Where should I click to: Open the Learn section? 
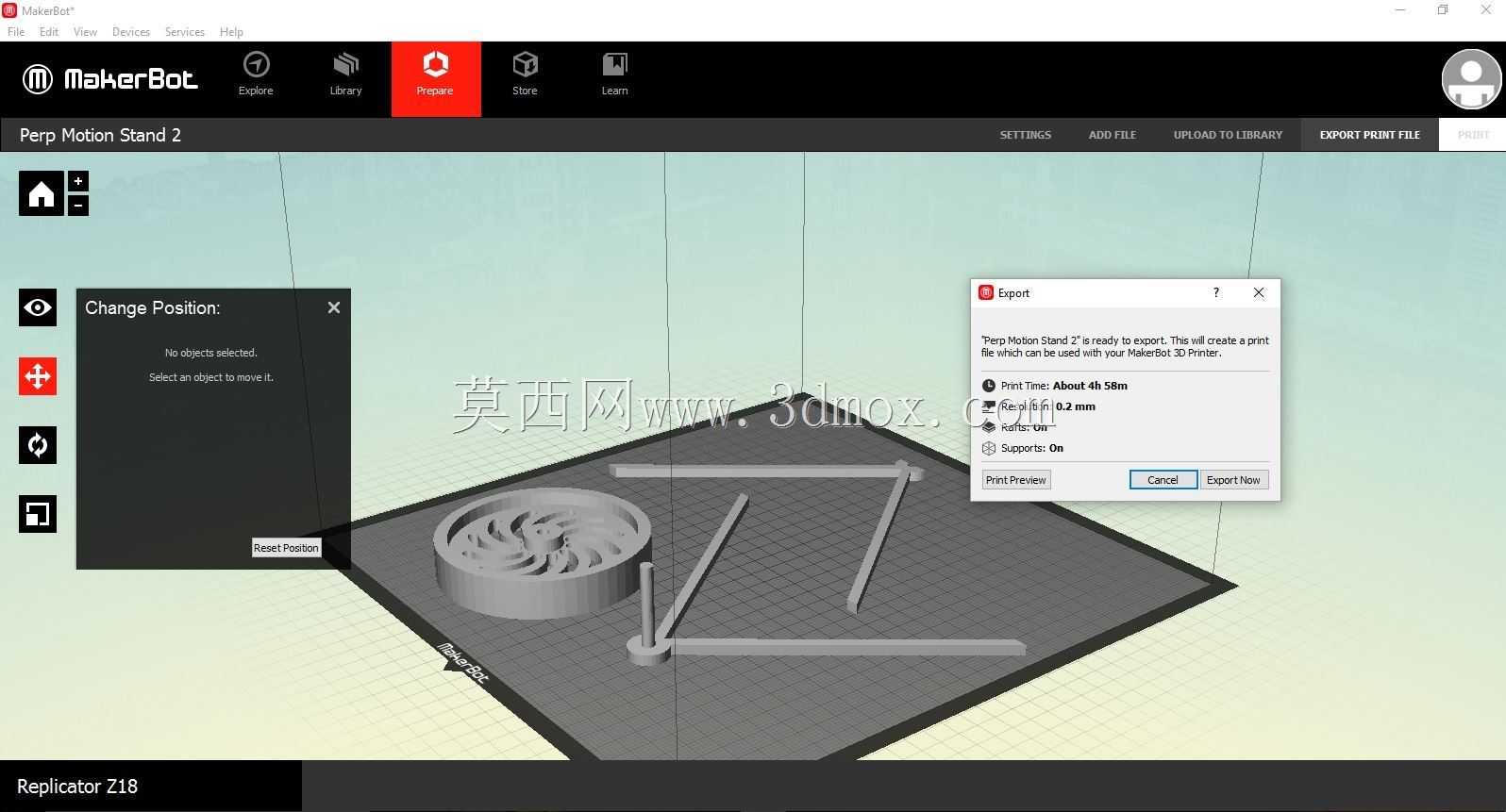(x=614, y=75)
